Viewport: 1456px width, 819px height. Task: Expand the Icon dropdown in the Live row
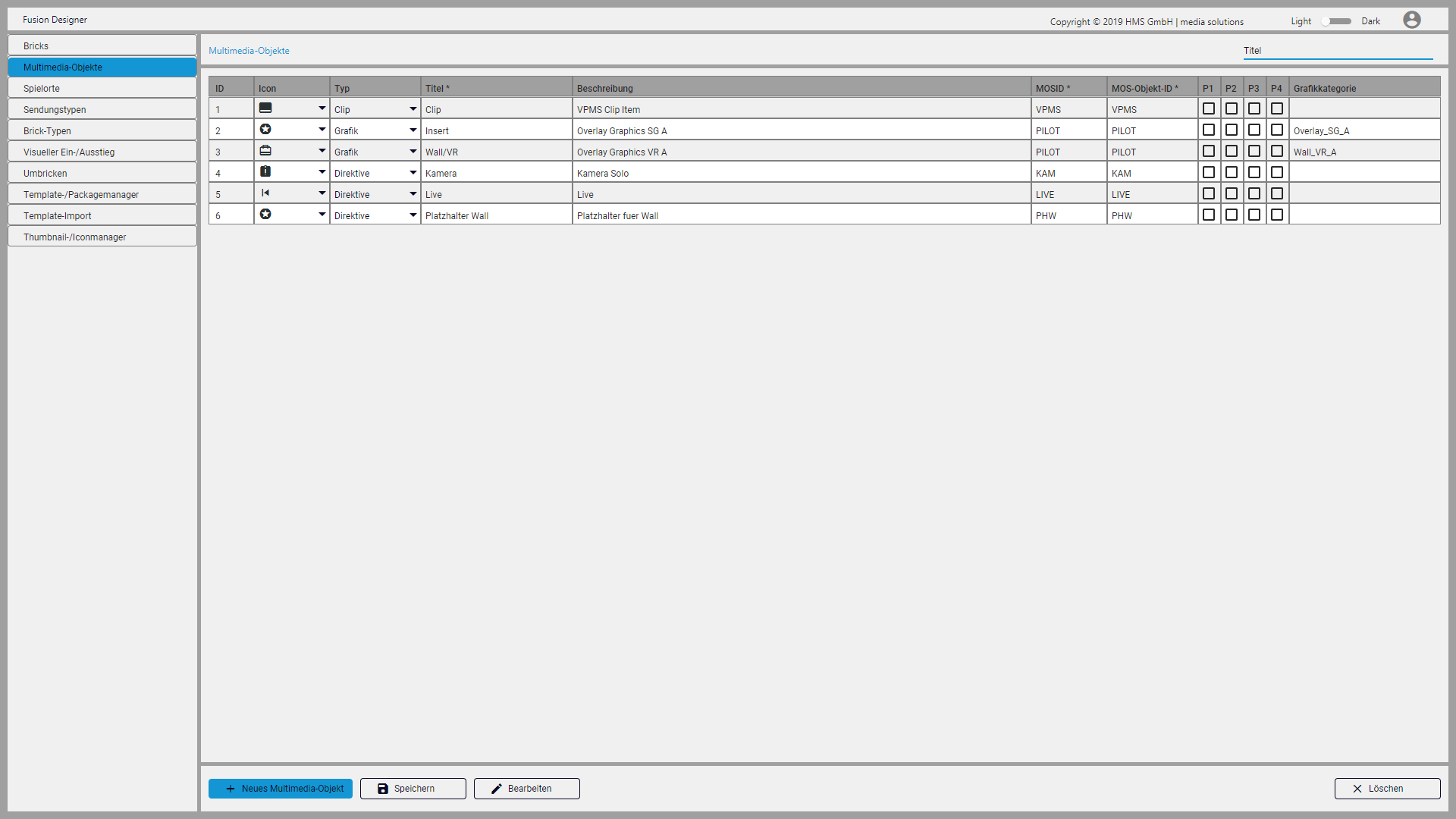point(322,193)
